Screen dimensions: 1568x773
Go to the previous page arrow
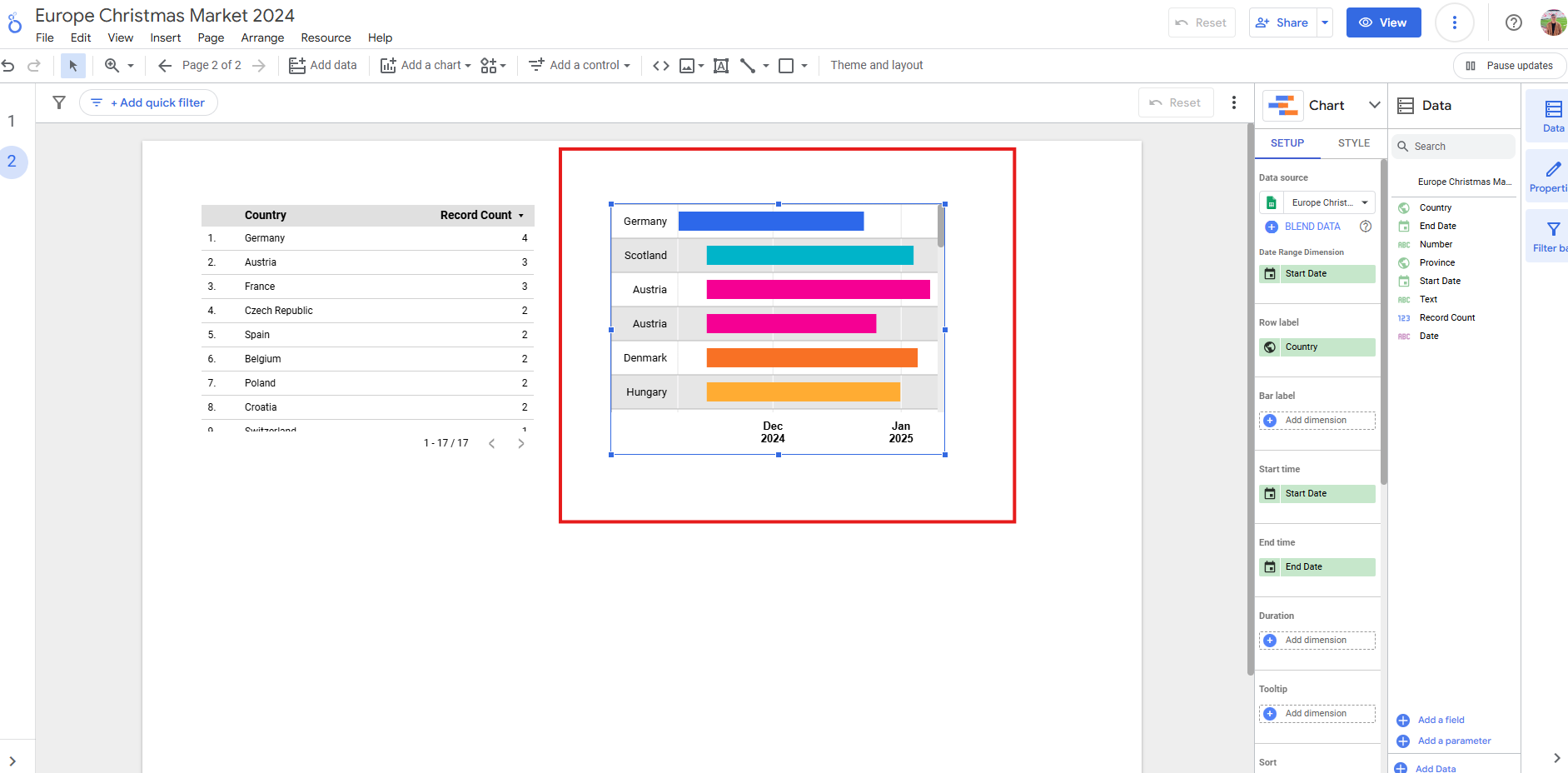(x=165, y=66)
